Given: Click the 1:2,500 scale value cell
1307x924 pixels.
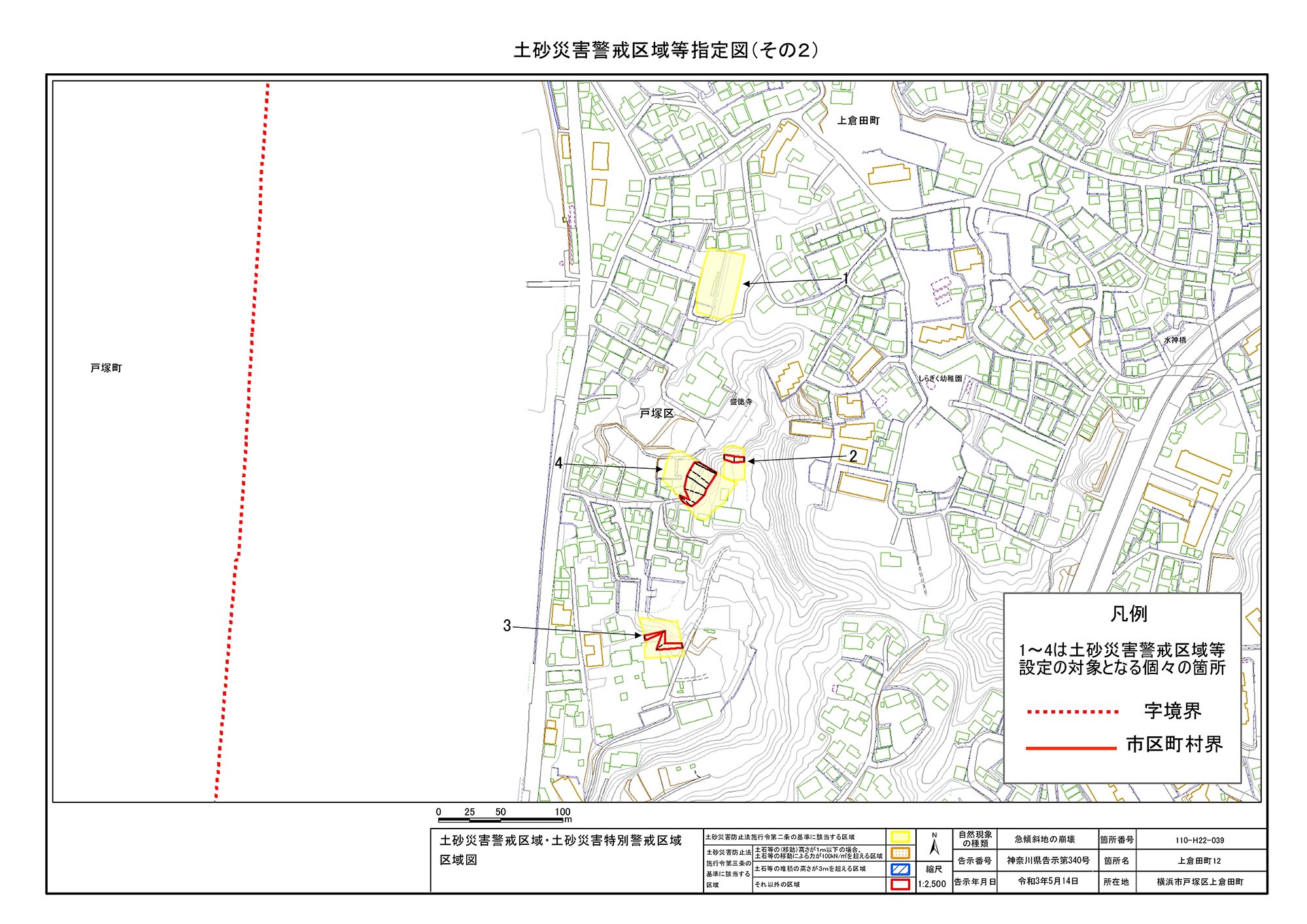Looking at the screenshot, I should click(932, 884).
